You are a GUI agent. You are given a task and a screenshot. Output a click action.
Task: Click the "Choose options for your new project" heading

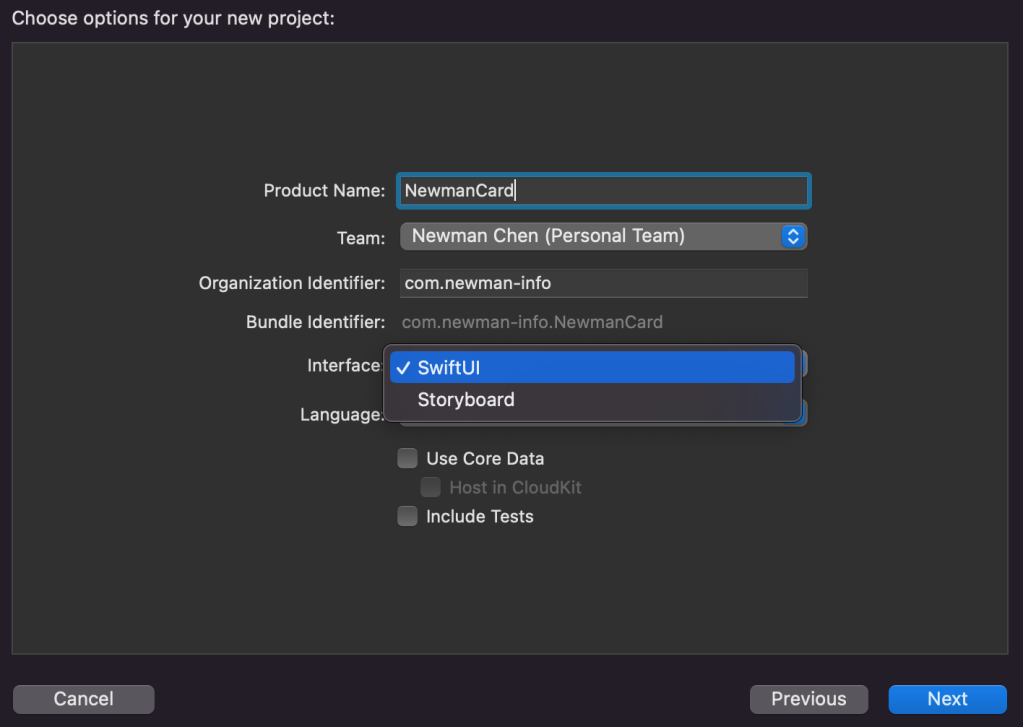point(173,18)
